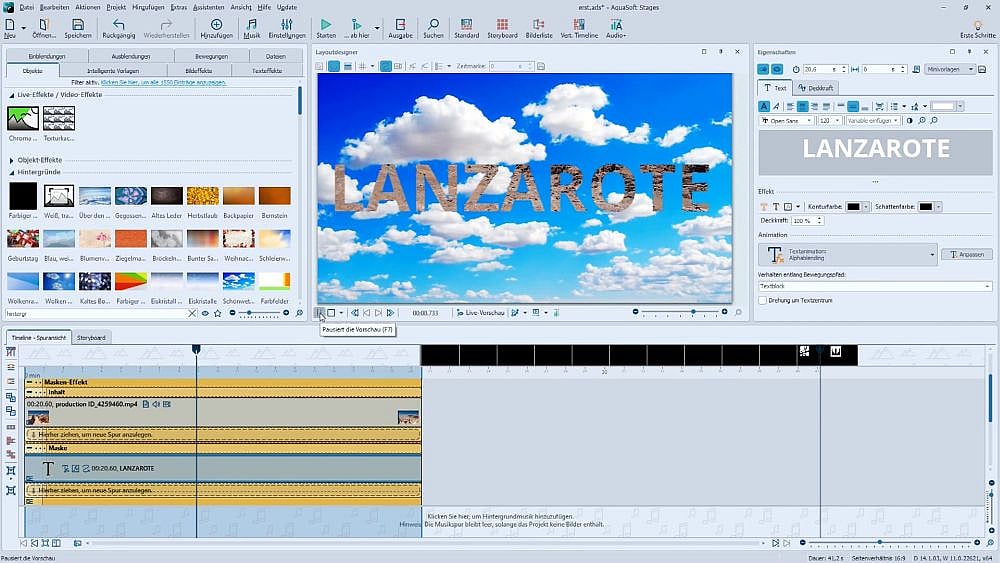Open the Extras menu
Viewport: 1000px width, 563px height.
[179, 7]
